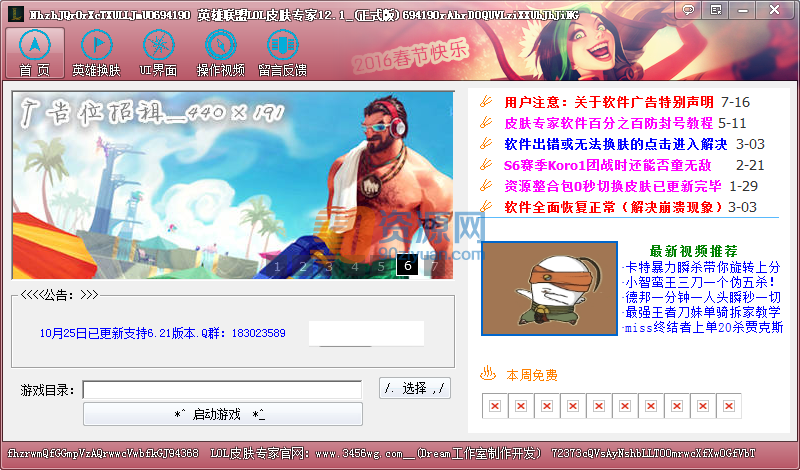Click bullet icon beside 软件全面恢复正常 link
Screen dimensions: 800x470
click(x=486, y=206)
